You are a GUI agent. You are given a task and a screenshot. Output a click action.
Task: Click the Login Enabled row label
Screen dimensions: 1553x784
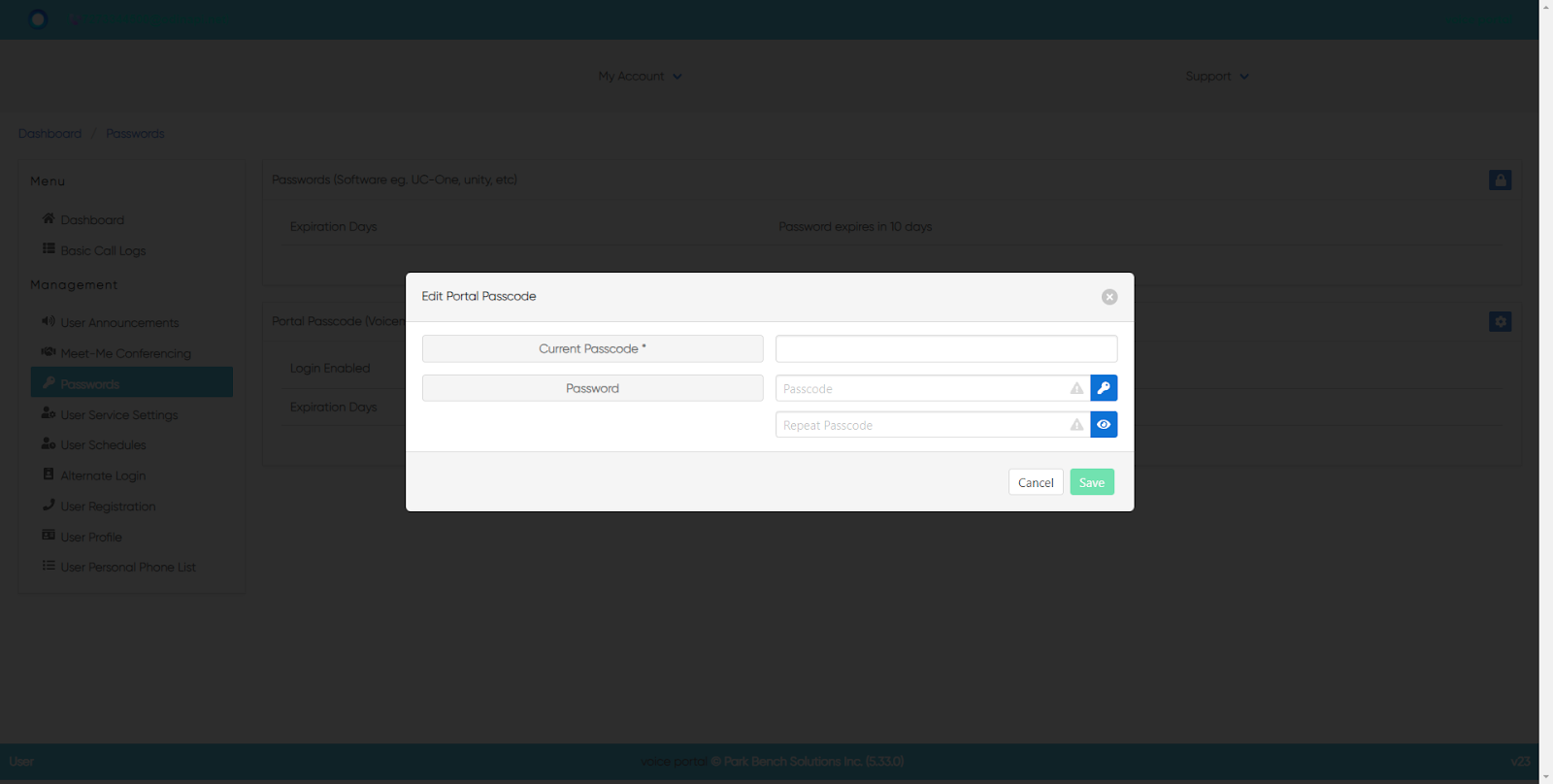pyautogui.click(x=330, y=369)
